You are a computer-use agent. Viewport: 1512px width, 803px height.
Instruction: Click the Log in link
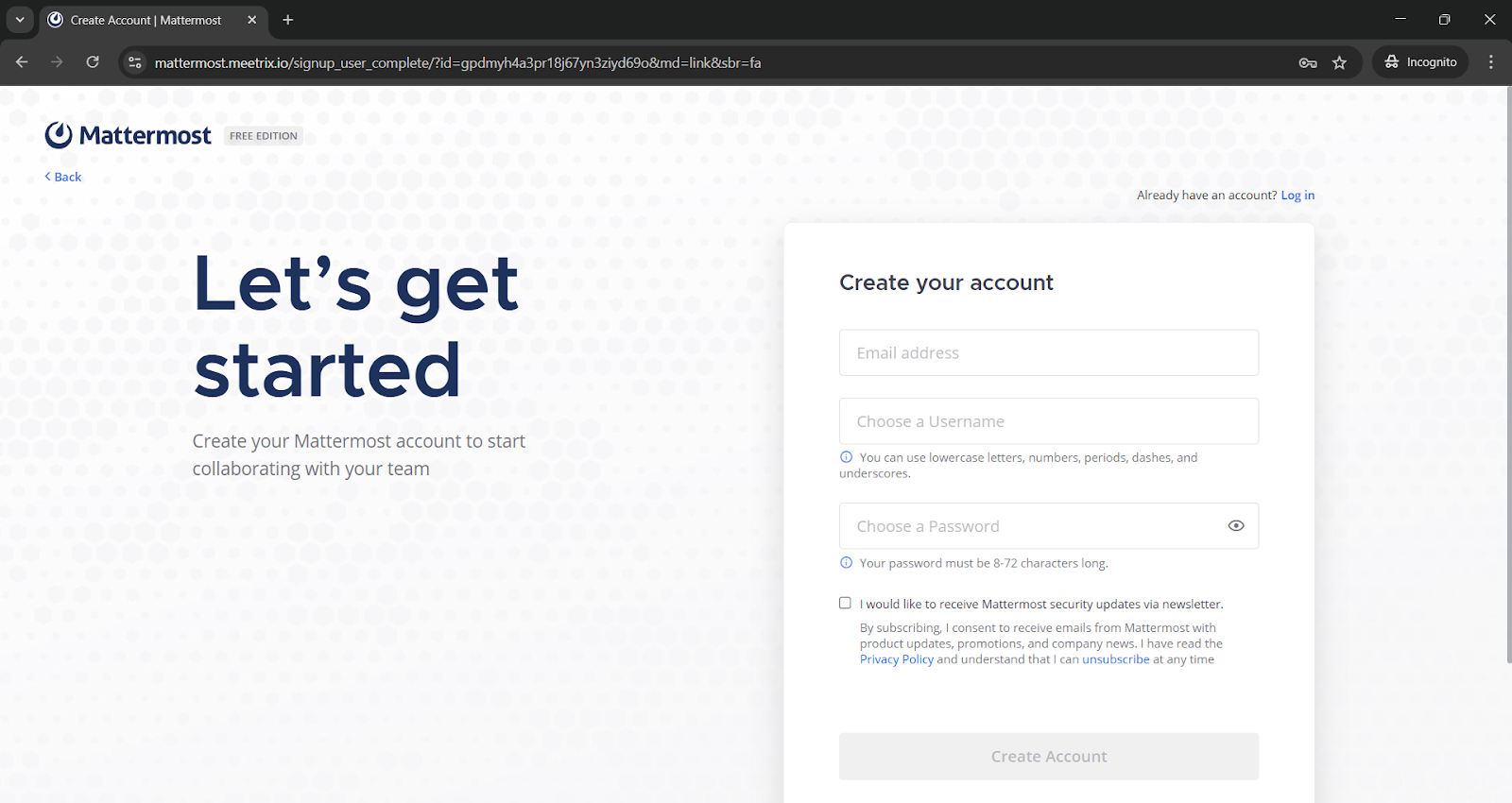pyautogui.click(x=1297, y=195)
